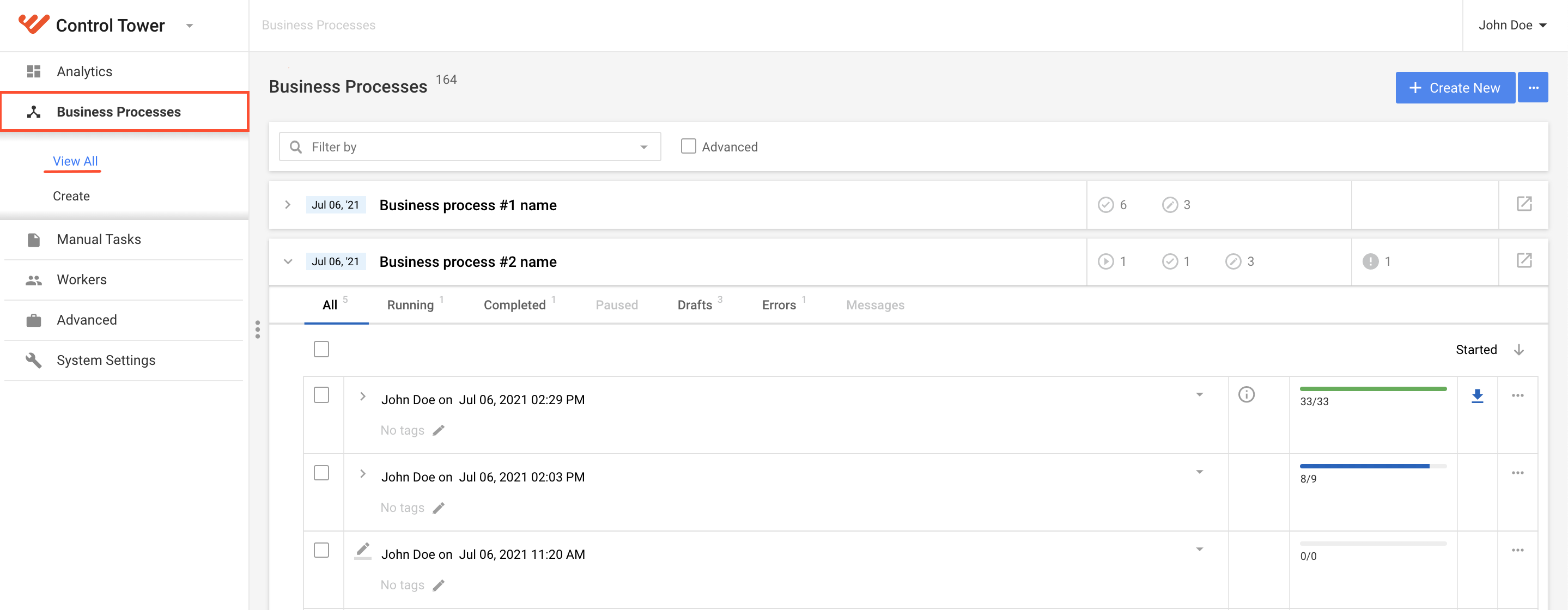Check the box for the 02:03 PM run
This screenshot has width=1568, height=610.
point(321,472)
